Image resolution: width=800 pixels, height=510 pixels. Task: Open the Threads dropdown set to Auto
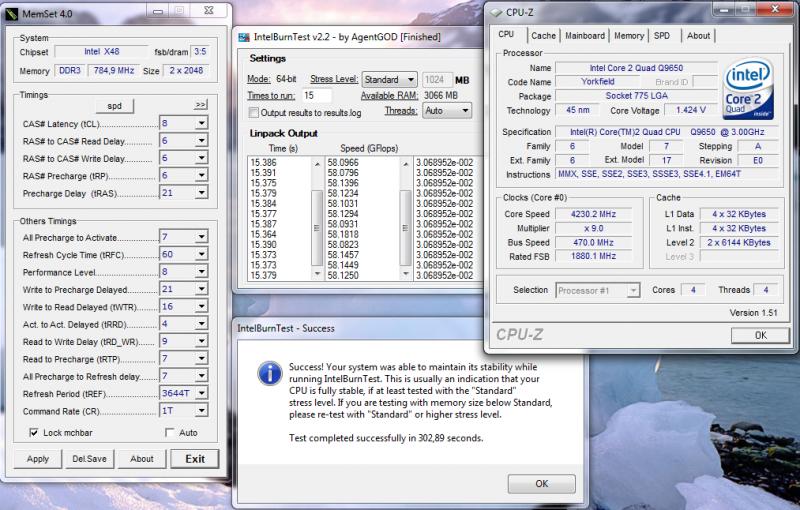(x=465, y=111)
